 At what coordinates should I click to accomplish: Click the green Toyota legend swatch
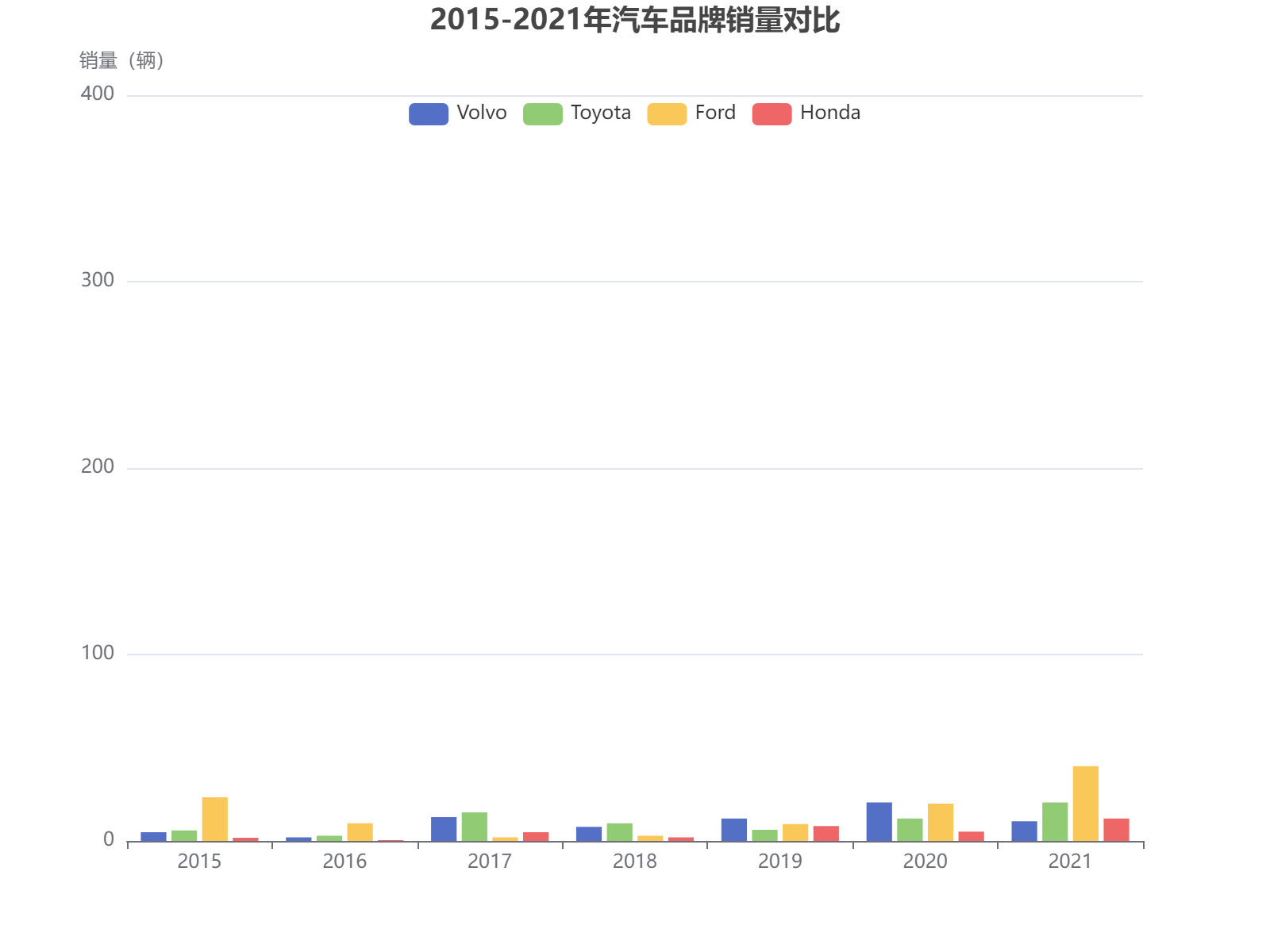coord(543,113)
